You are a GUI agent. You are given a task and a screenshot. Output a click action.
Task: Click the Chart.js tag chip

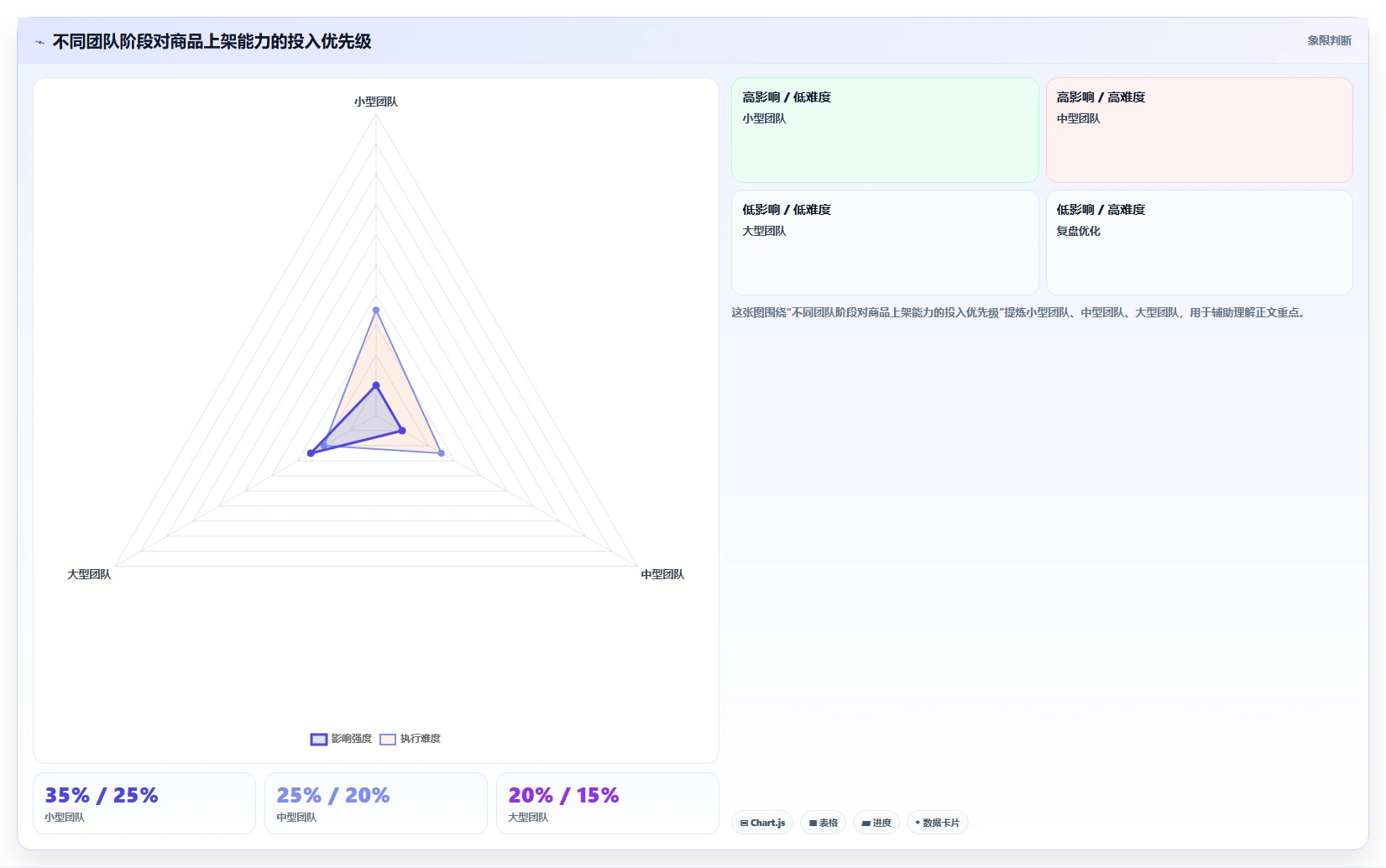[762, 823]
